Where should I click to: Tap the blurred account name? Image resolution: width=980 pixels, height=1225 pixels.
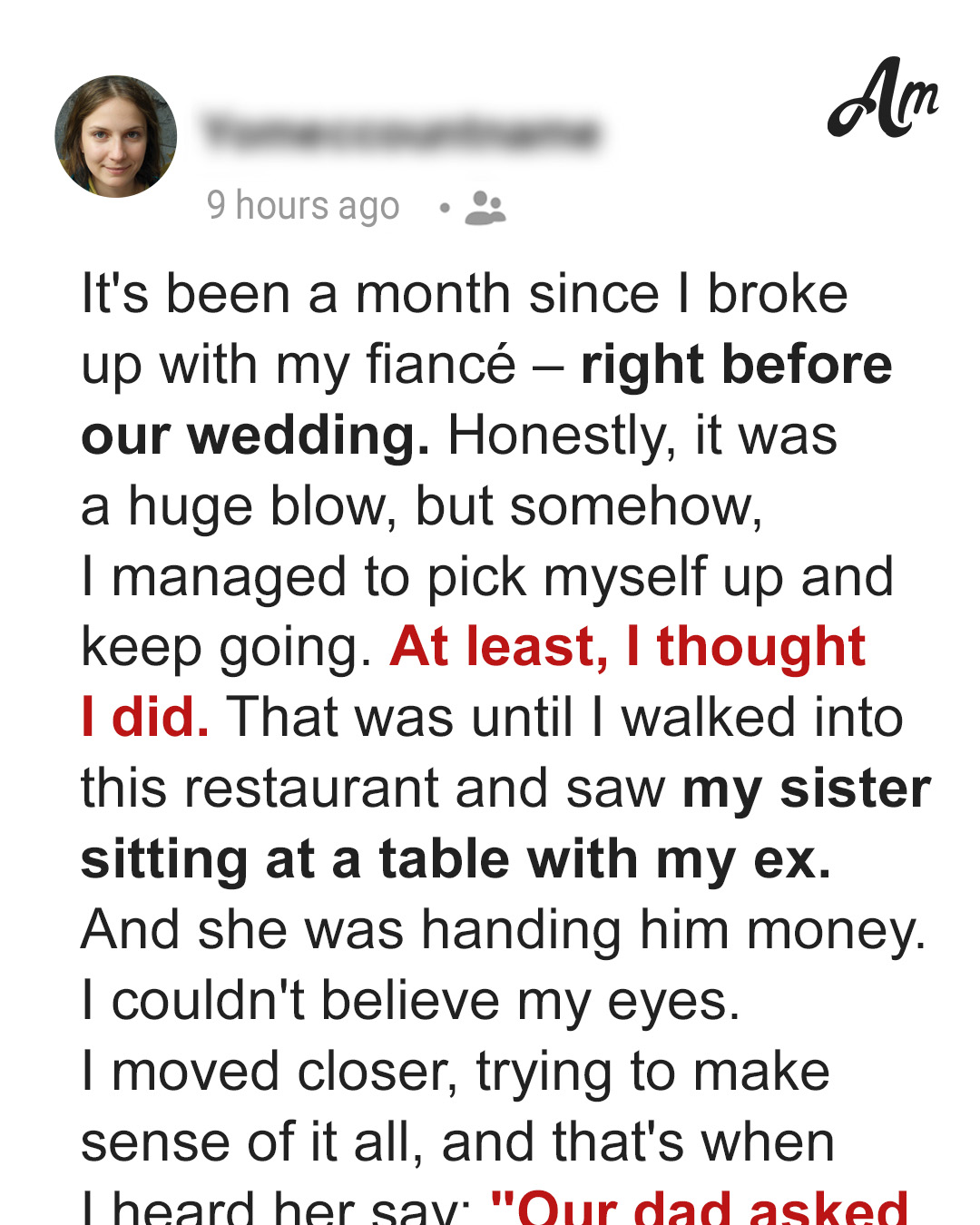coord(401,132)
